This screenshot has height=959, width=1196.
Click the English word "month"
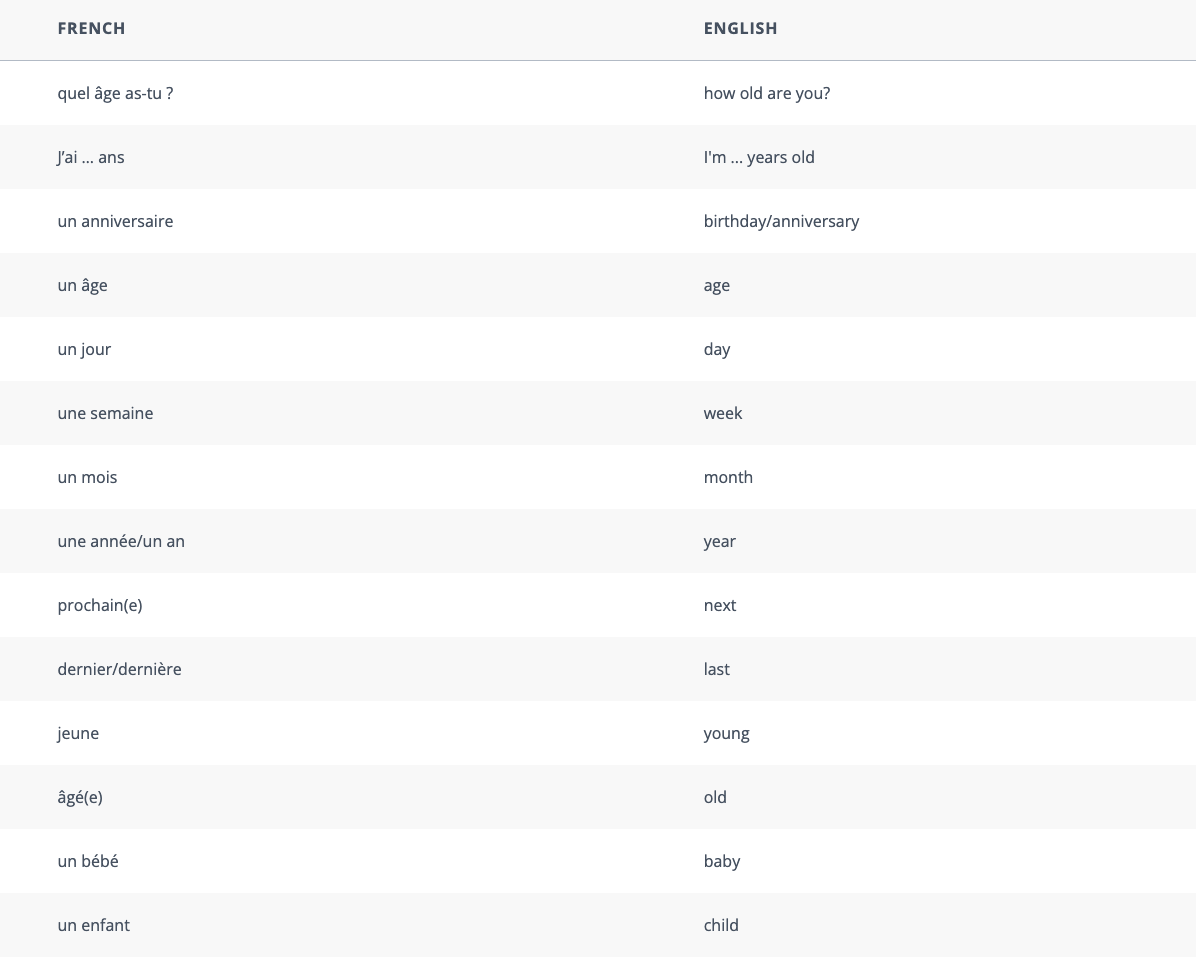728,477
